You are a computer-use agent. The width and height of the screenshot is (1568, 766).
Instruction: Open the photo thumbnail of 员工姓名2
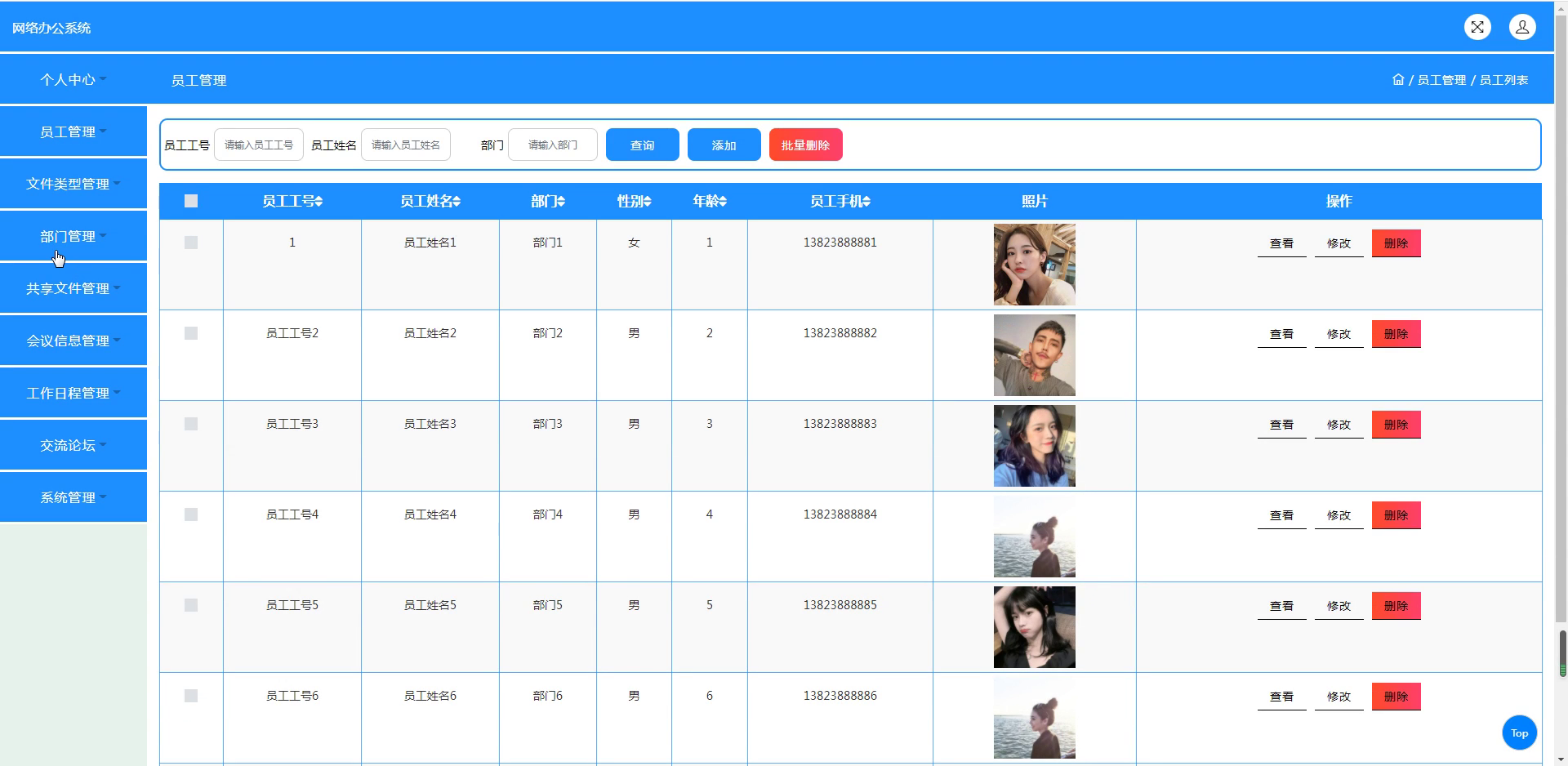click(x=1035, y=355)
